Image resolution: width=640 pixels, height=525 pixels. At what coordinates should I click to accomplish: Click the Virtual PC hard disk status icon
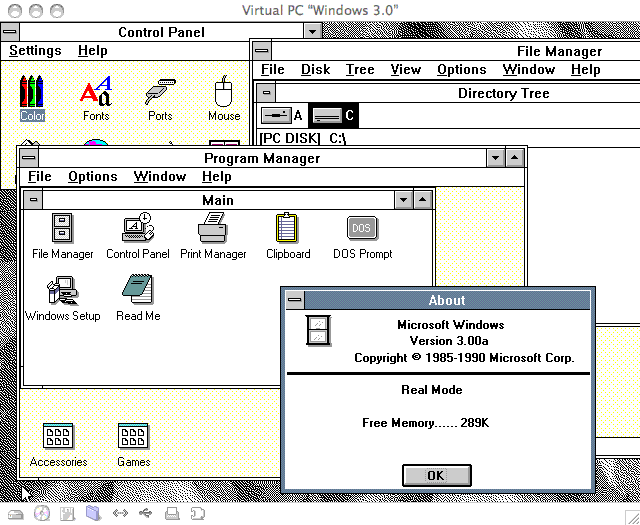(x=16, y=514)
